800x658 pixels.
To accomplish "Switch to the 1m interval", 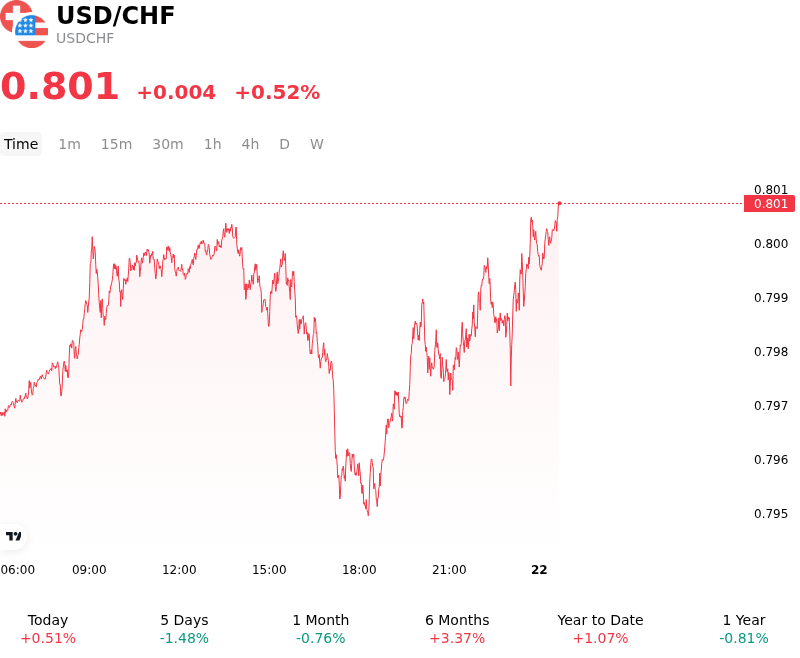I will 69,144.
